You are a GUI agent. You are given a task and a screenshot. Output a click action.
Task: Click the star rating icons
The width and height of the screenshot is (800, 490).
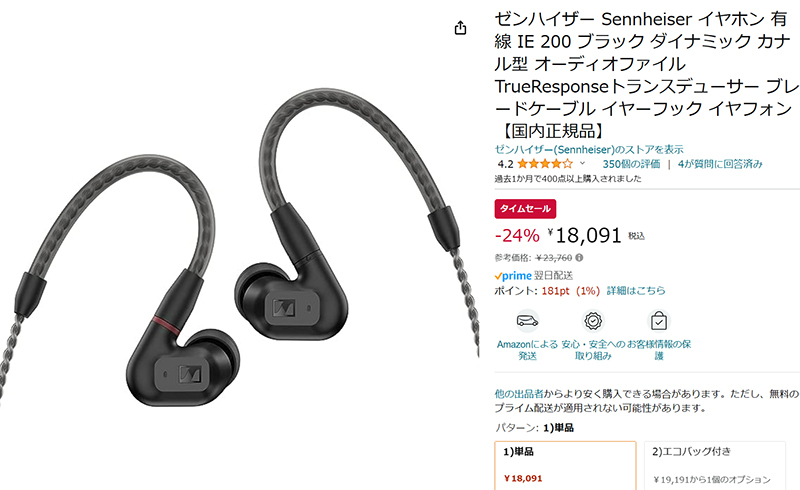[x=545, y=164]
